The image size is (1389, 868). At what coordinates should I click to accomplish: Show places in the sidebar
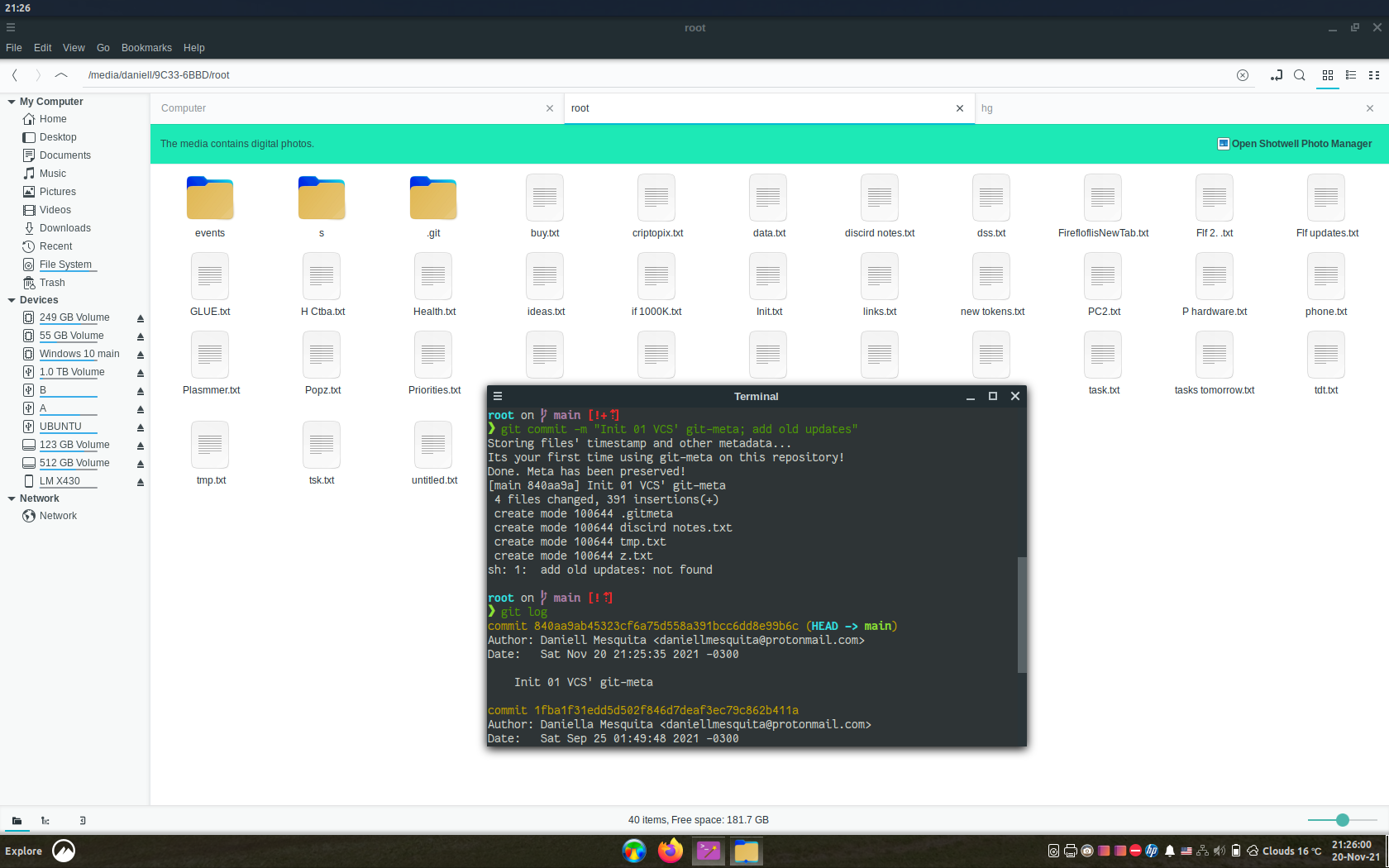click(x=17, y=821)
